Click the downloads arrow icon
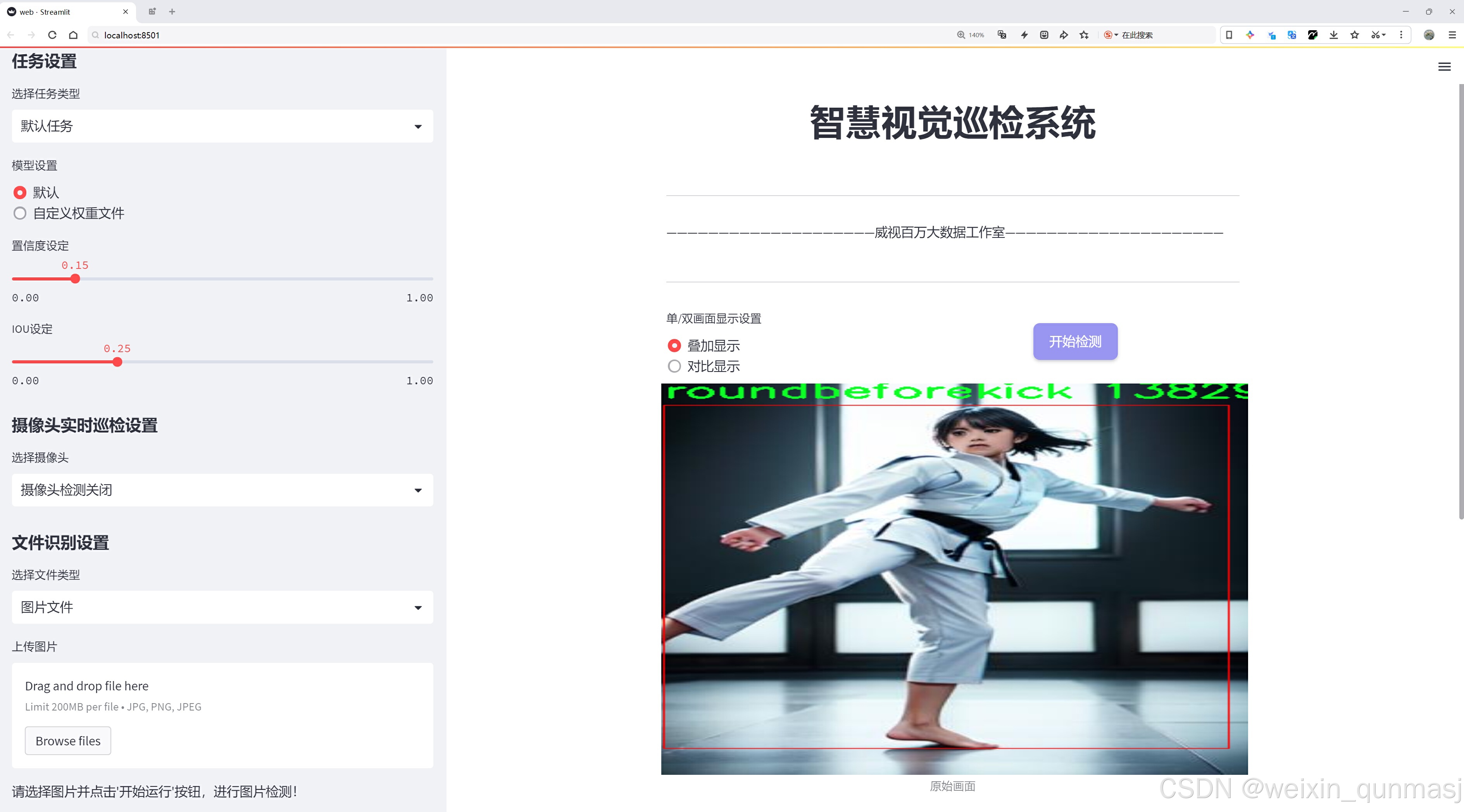 pos(1333,35)
